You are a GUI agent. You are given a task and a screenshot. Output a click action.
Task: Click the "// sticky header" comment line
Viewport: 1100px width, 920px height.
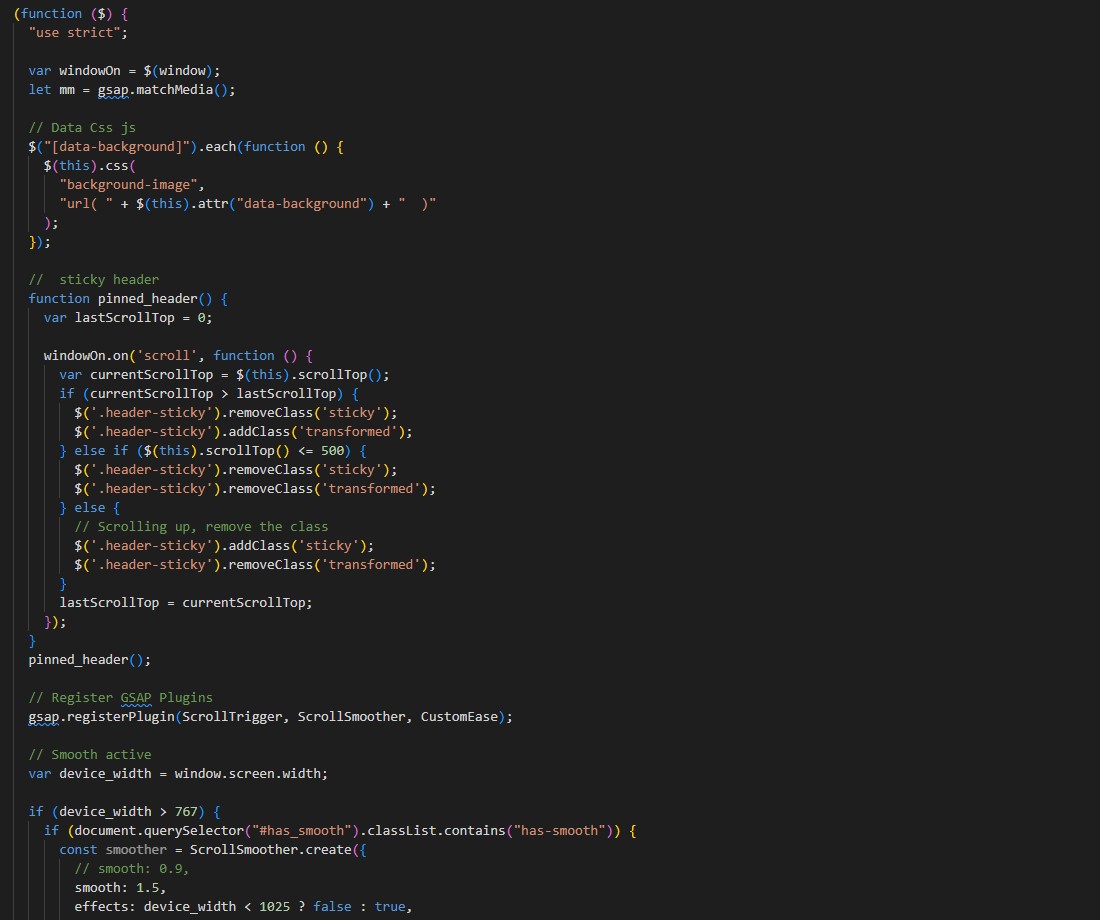coord(94,280)
